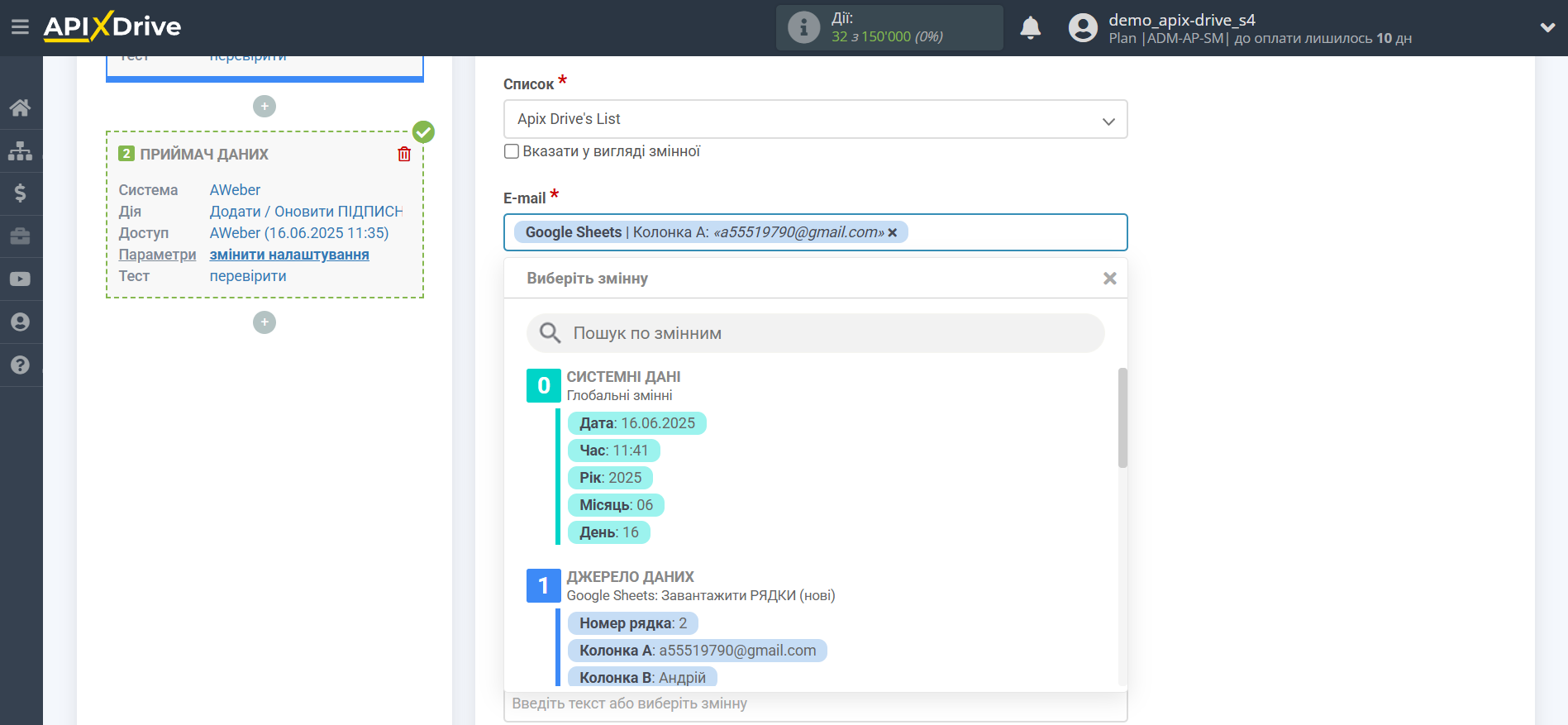Click the demo_apix-drive_s4 account name

click(x=1182, y=20)
